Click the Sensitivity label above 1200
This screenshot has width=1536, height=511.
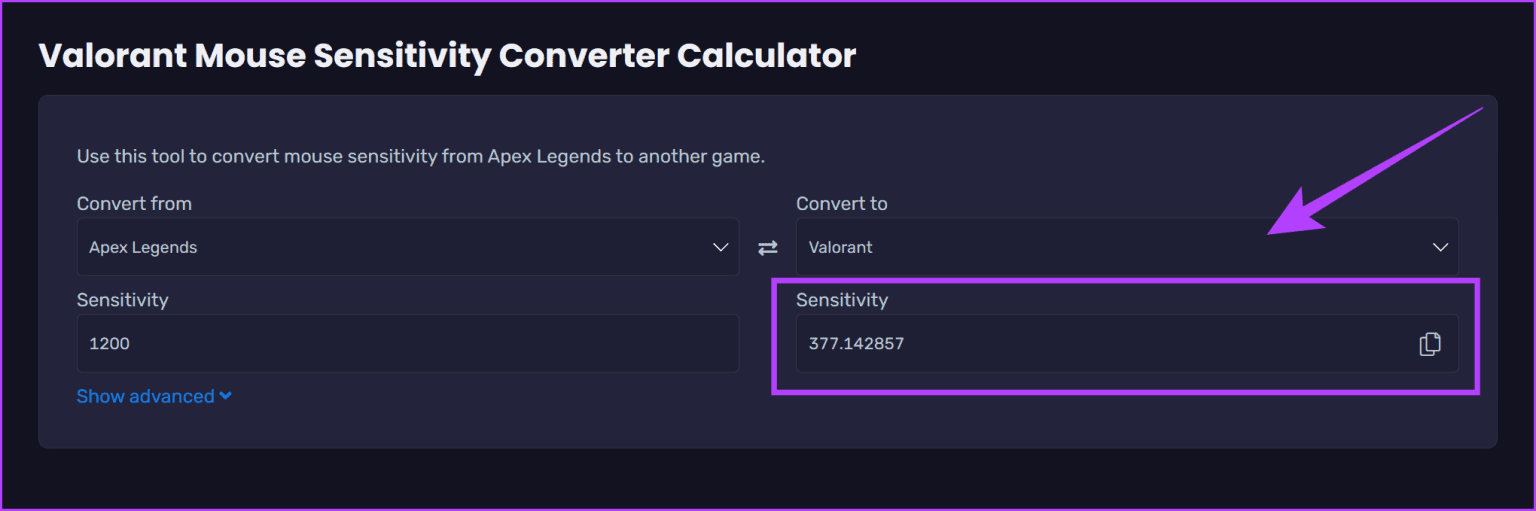(x=123, y=299)
